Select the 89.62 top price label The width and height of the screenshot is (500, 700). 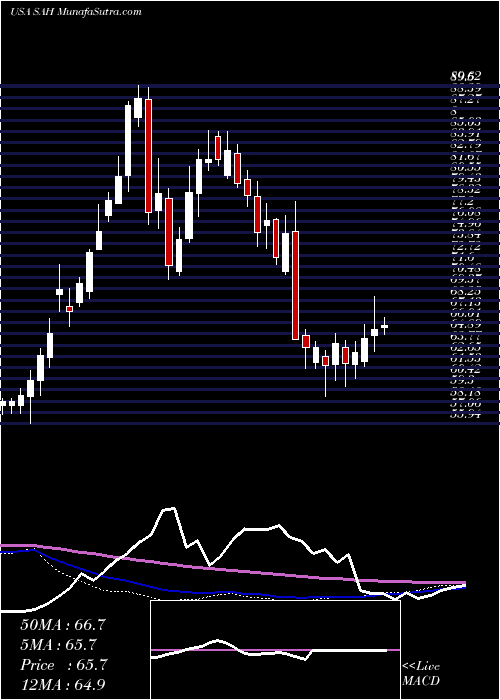pyautogui.click(x=466, y=77)
